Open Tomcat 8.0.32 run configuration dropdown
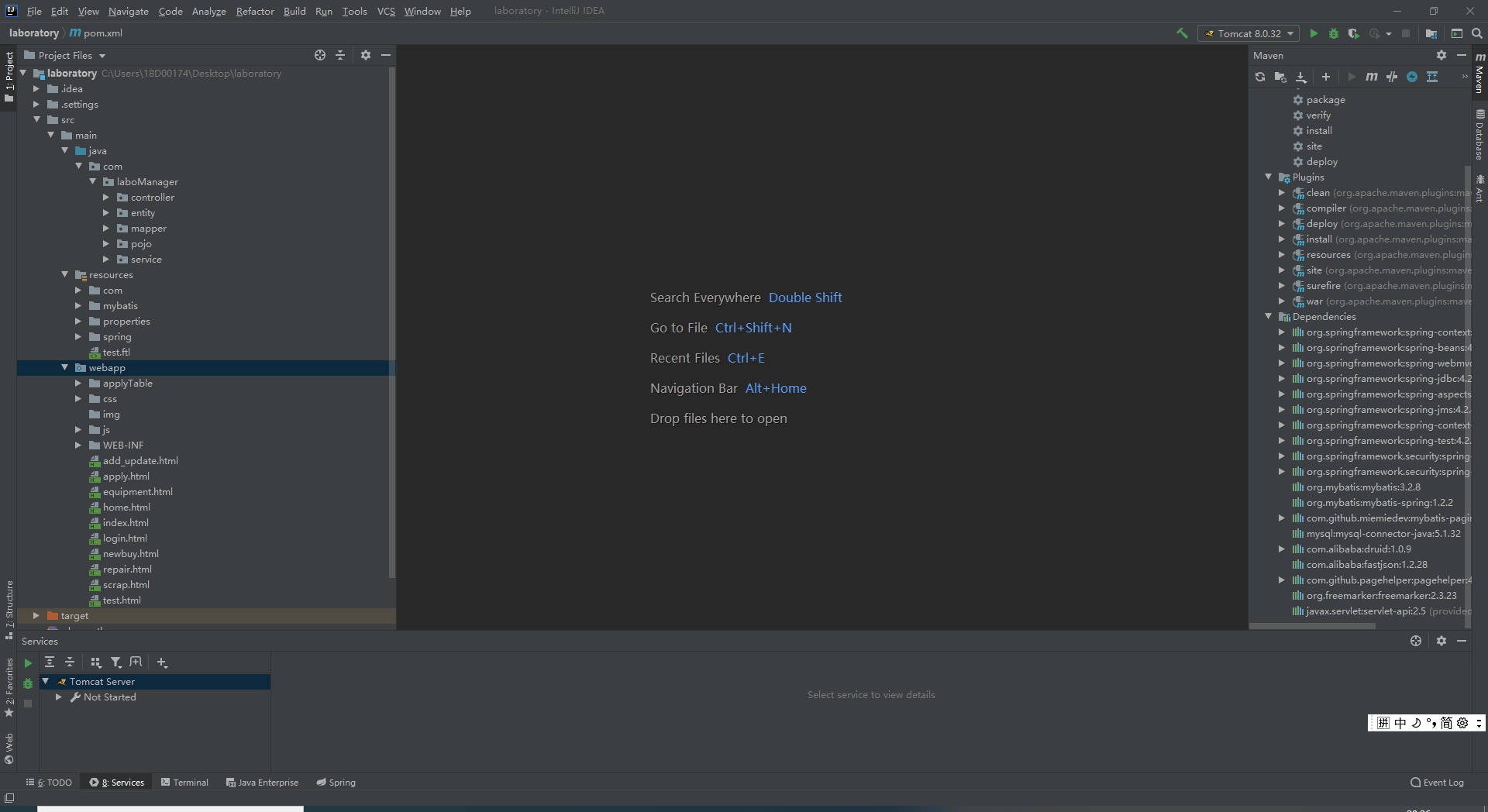1488x812 pixels. 1249,33
